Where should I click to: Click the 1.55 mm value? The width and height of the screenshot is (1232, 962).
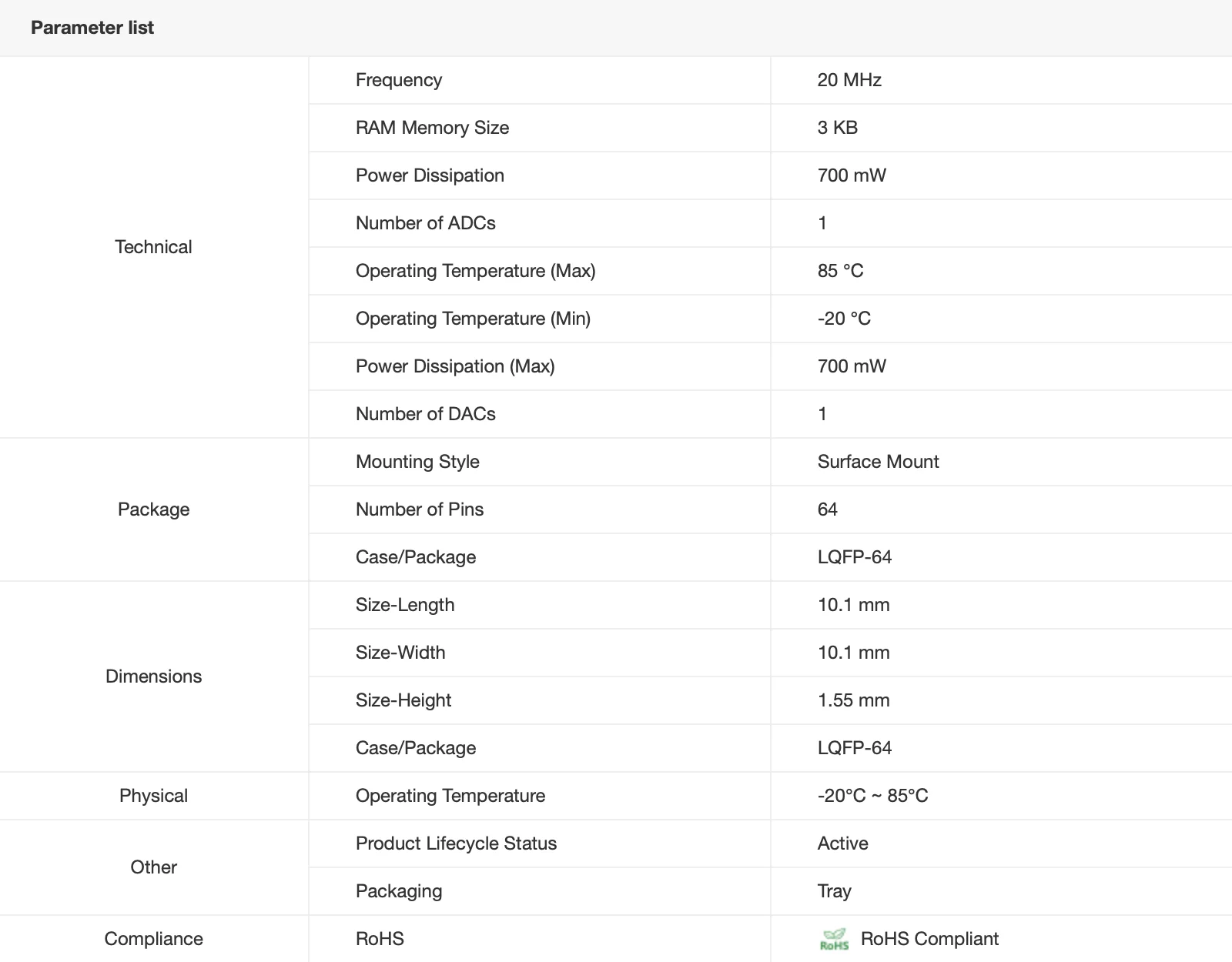coord(853,700)
